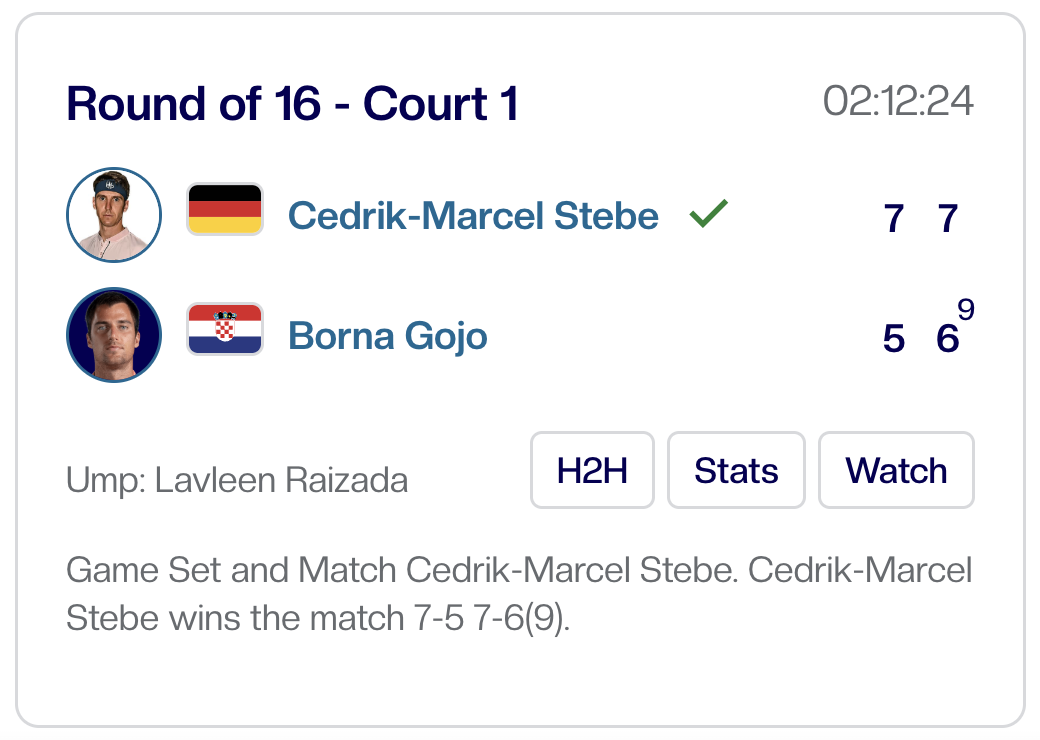This screenshot has height=740, width=1040.
Task: Click Gojo's second set score of 6
Action: pyautogui.click(x=947, y=339)
